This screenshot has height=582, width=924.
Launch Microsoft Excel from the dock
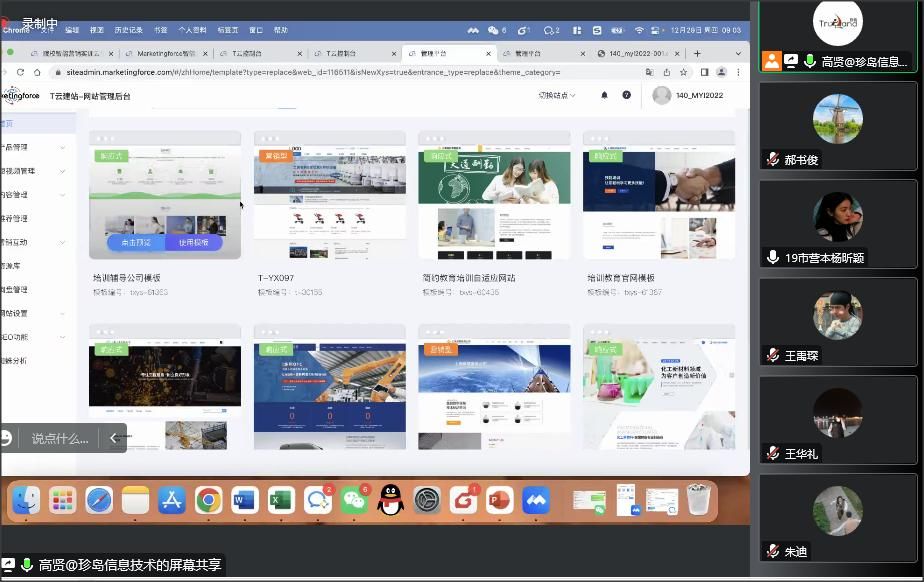pos(281,500)
